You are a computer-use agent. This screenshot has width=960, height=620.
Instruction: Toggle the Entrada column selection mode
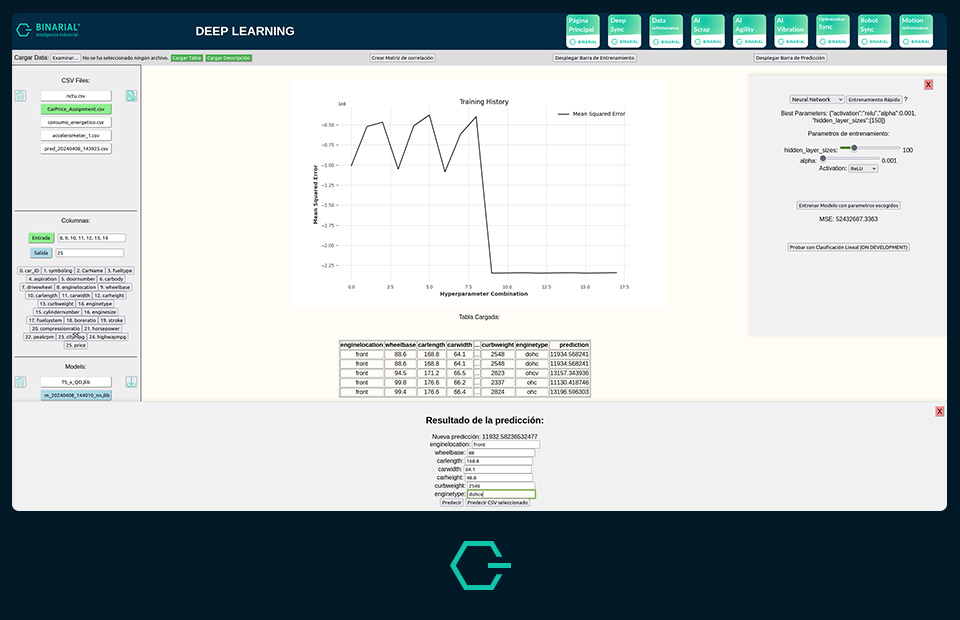coord(41,238)
